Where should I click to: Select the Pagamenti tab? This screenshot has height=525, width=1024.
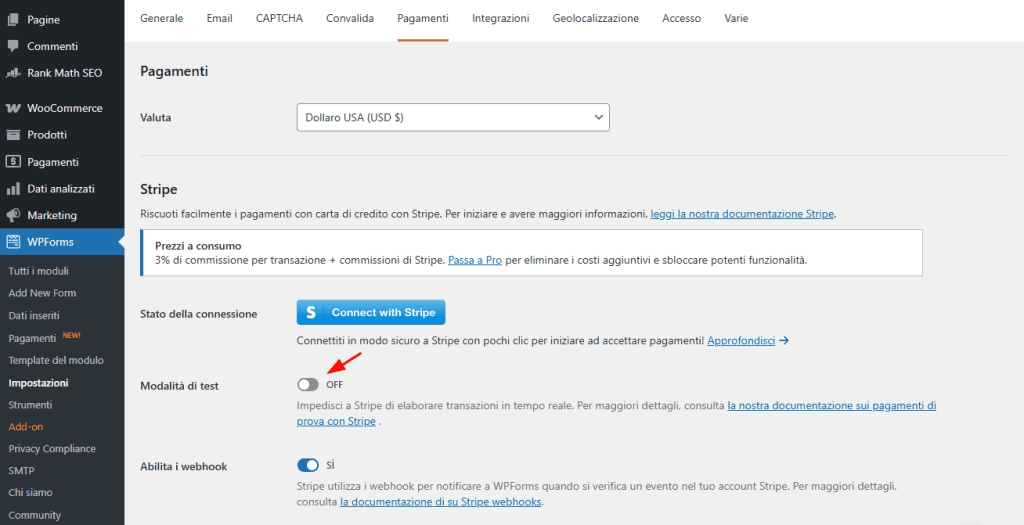coord(423,18)
